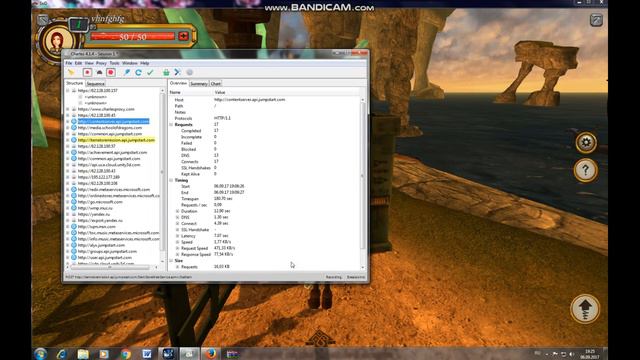
Task: Click the red plus next to health bar
Action: point(183,36)
